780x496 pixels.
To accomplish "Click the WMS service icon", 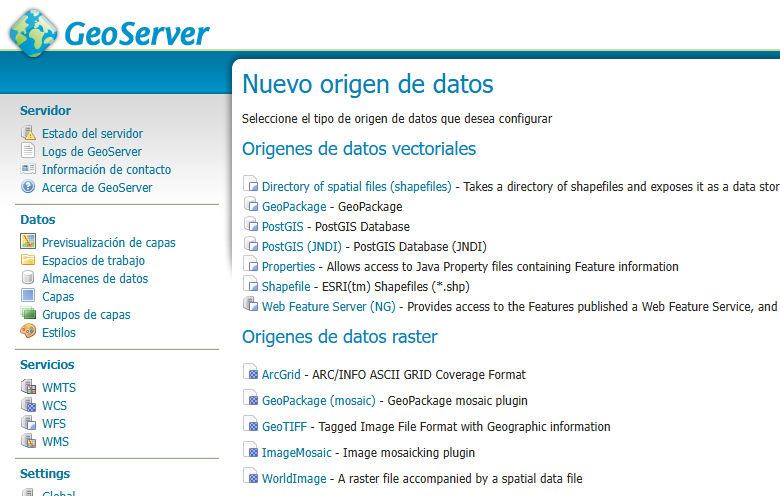I will (x=28, y=440).
